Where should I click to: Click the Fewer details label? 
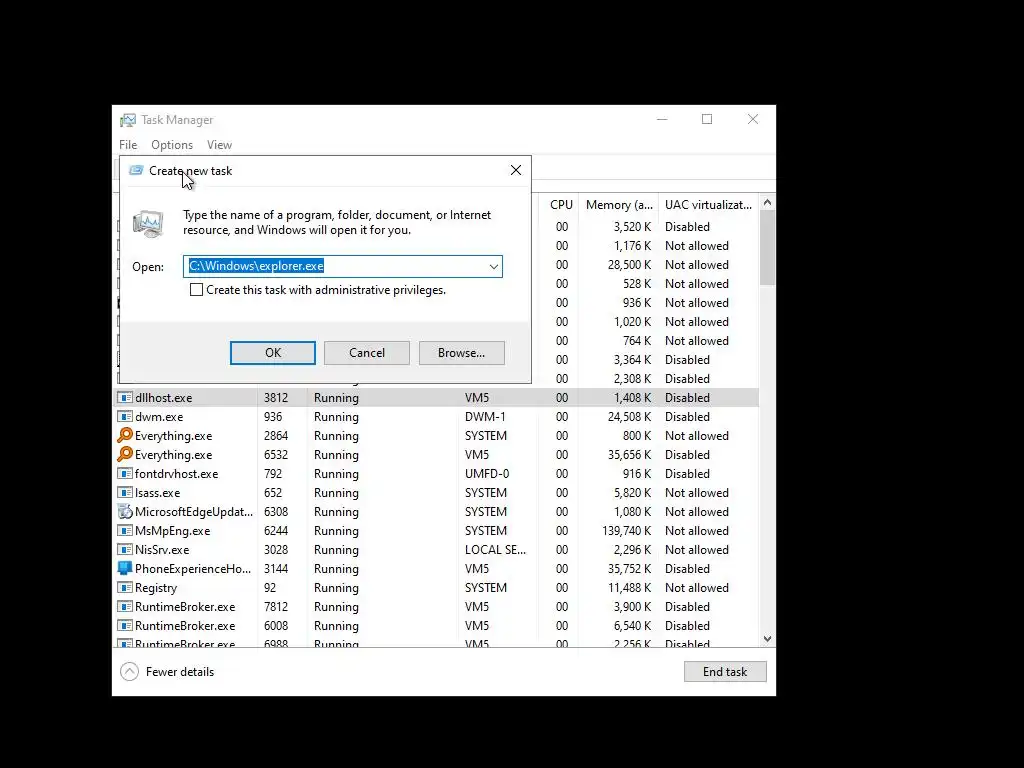coord(180,671)
